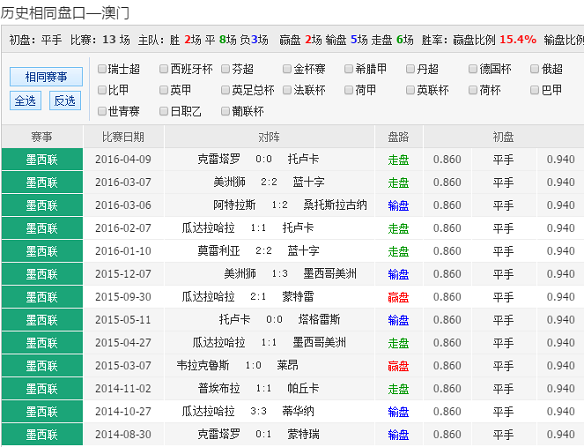
Task: Click the 初盘 column header
Action: tap(504, 137)
